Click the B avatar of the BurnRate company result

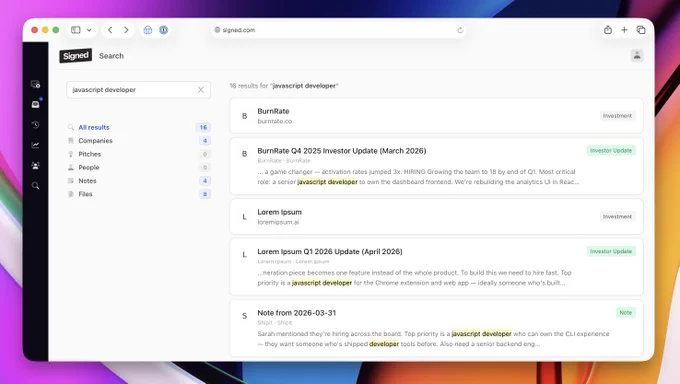click(245, 116)
